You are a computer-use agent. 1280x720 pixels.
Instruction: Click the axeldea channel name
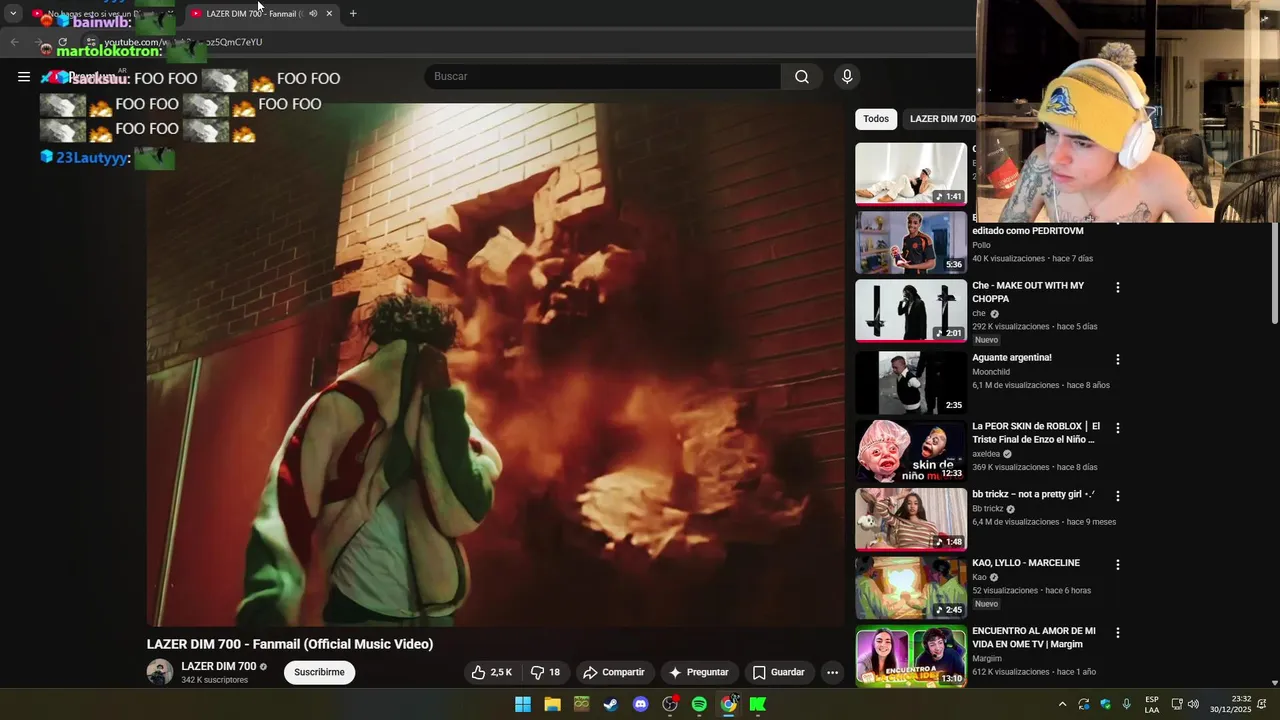coord(986,454)
